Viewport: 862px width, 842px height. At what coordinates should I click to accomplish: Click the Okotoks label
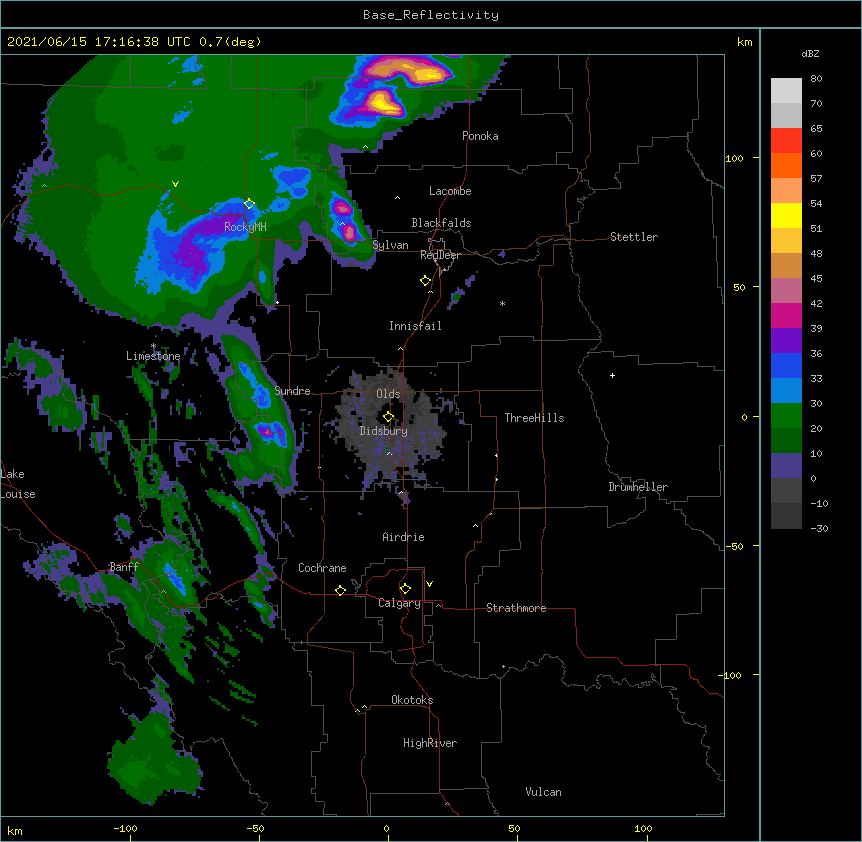point(412,700)
